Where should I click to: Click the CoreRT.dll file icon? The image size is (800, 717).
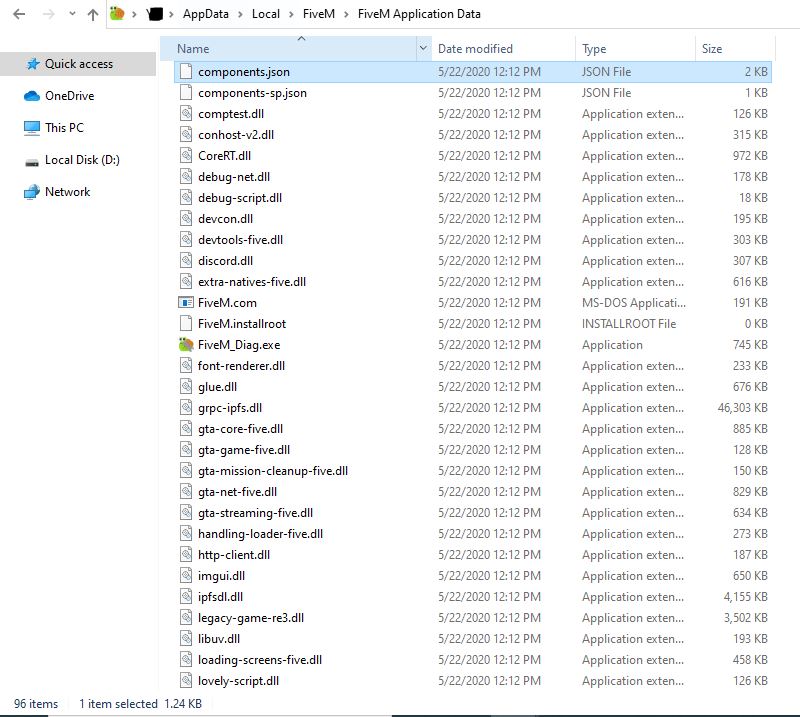point(186,156)
